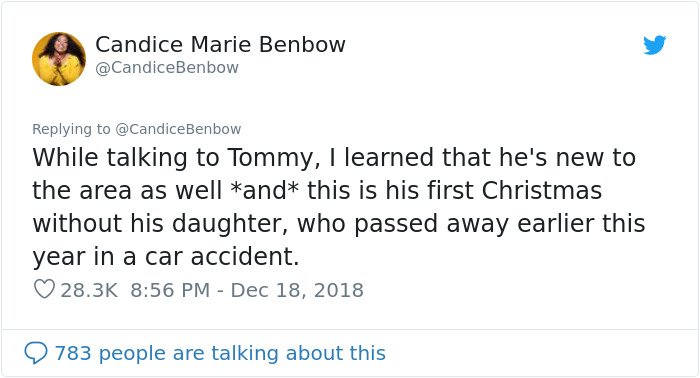Image resolution: width=700 pixels, height=378 pixels.
Task: Open Candice Marie Benbow's profile picture
Action: click(x=59, y=59)
